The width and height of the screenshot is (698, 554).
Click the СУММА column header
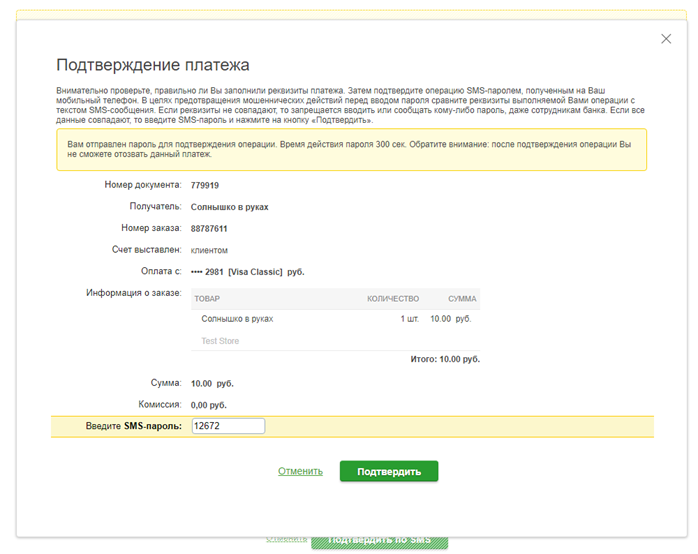(x=461, y=298)
